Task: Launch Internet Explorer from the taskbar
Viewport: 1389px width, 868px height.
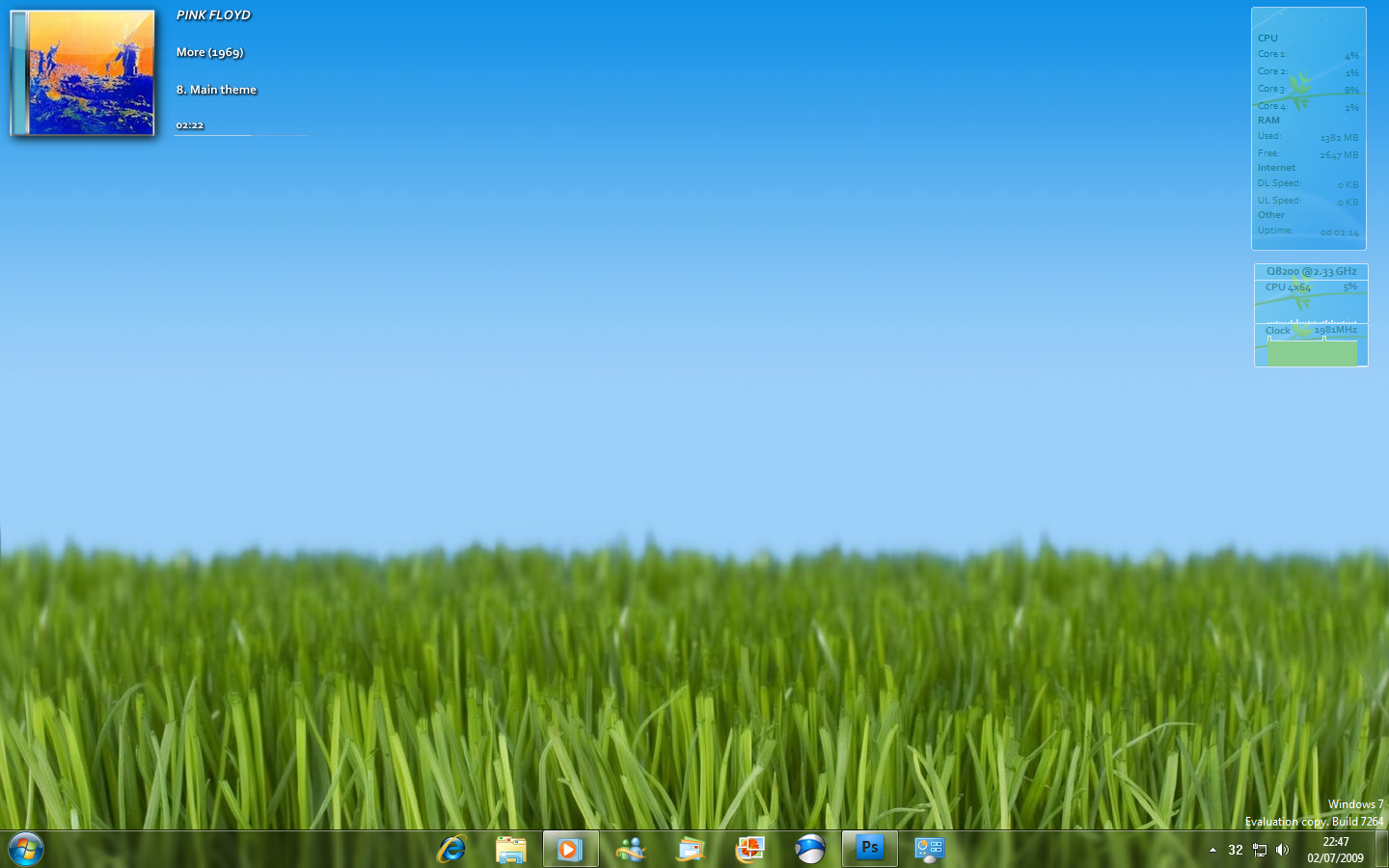Action: click(451, 849)
